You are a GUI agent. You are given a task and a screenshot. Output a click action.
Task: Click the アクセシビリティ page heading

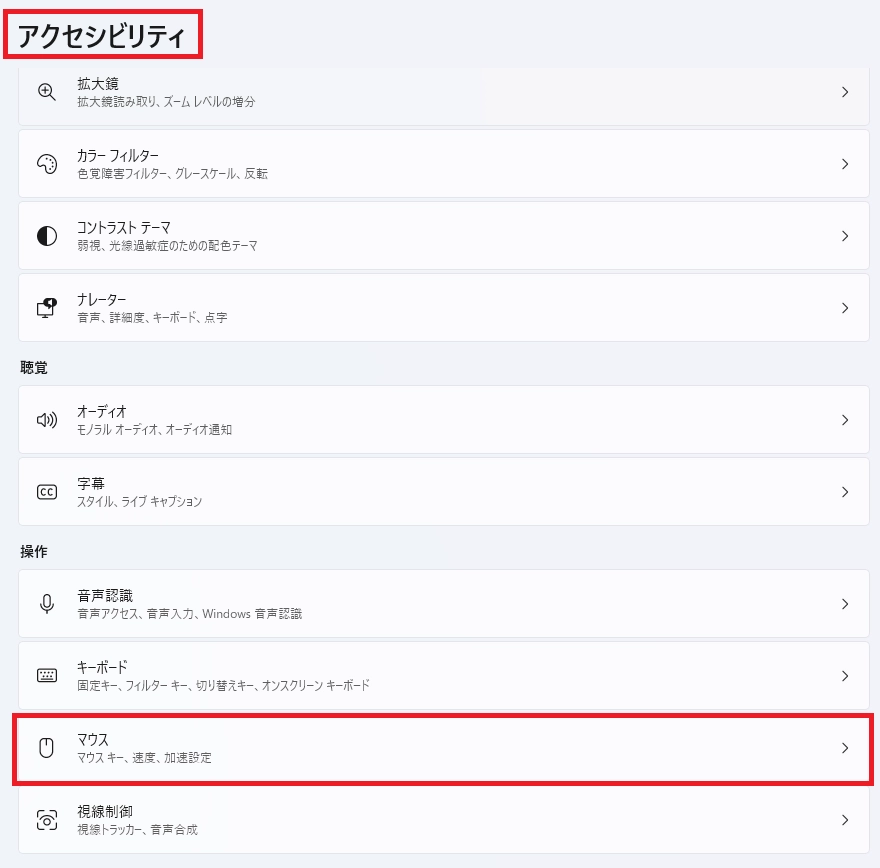click(x=102, y=37)
